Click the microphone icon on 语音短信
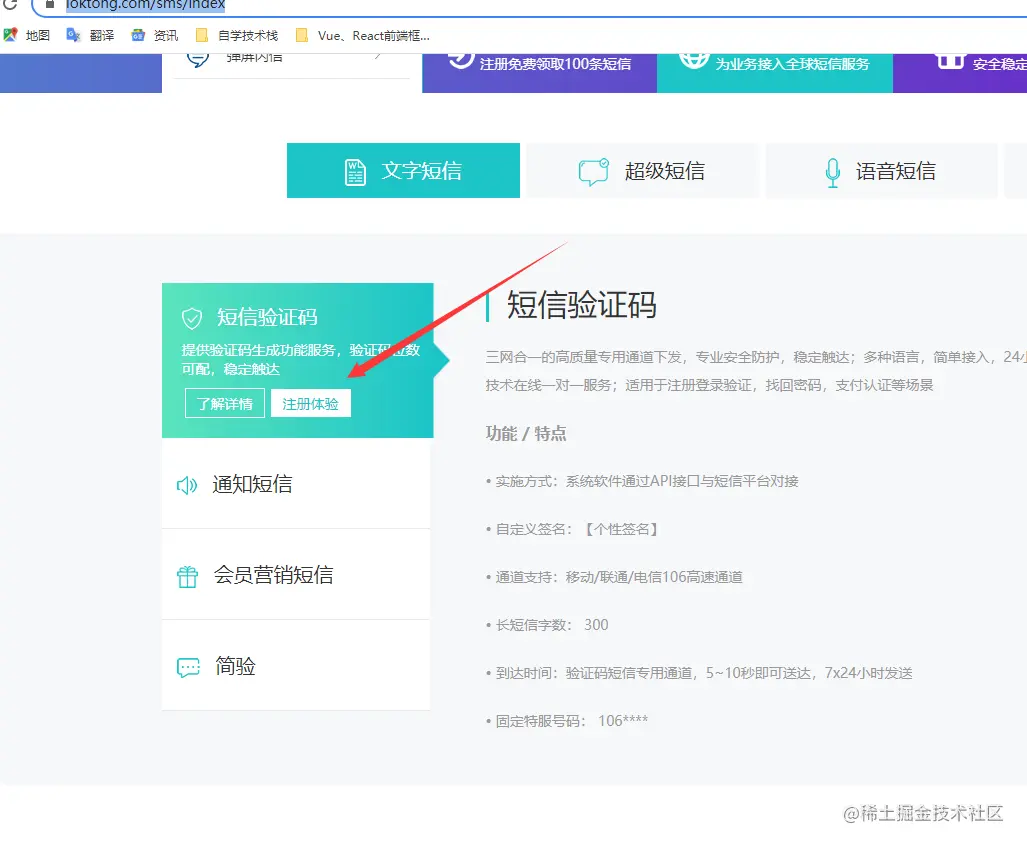Image resolution: width=1027 pixels, height=847 pixels. [x=832, y=172]
